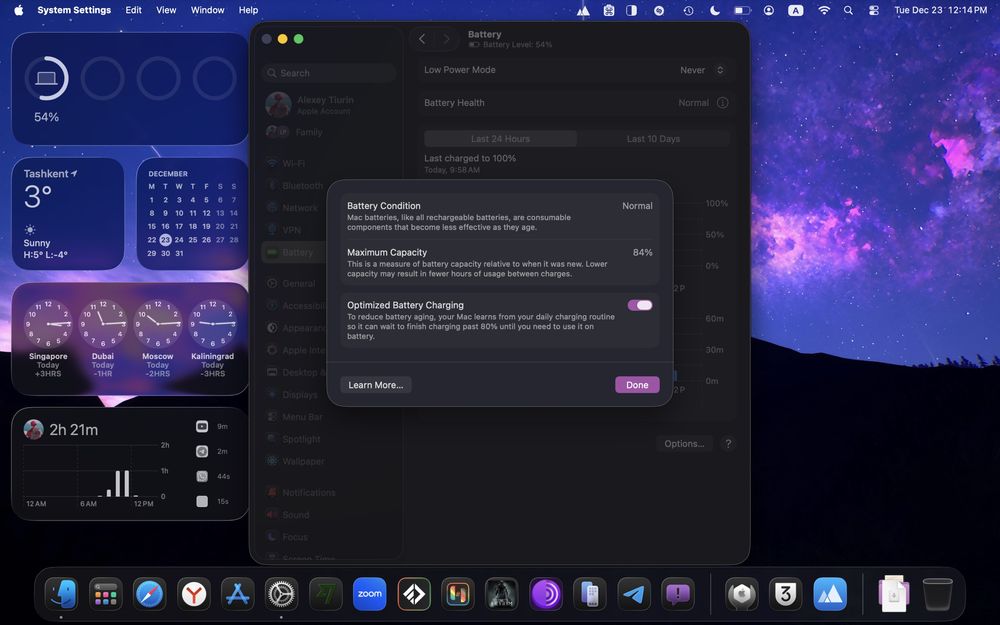The image size is (1000, 625).
Task: Select Displays in the settings sidebar
Action: pos(330,395)
